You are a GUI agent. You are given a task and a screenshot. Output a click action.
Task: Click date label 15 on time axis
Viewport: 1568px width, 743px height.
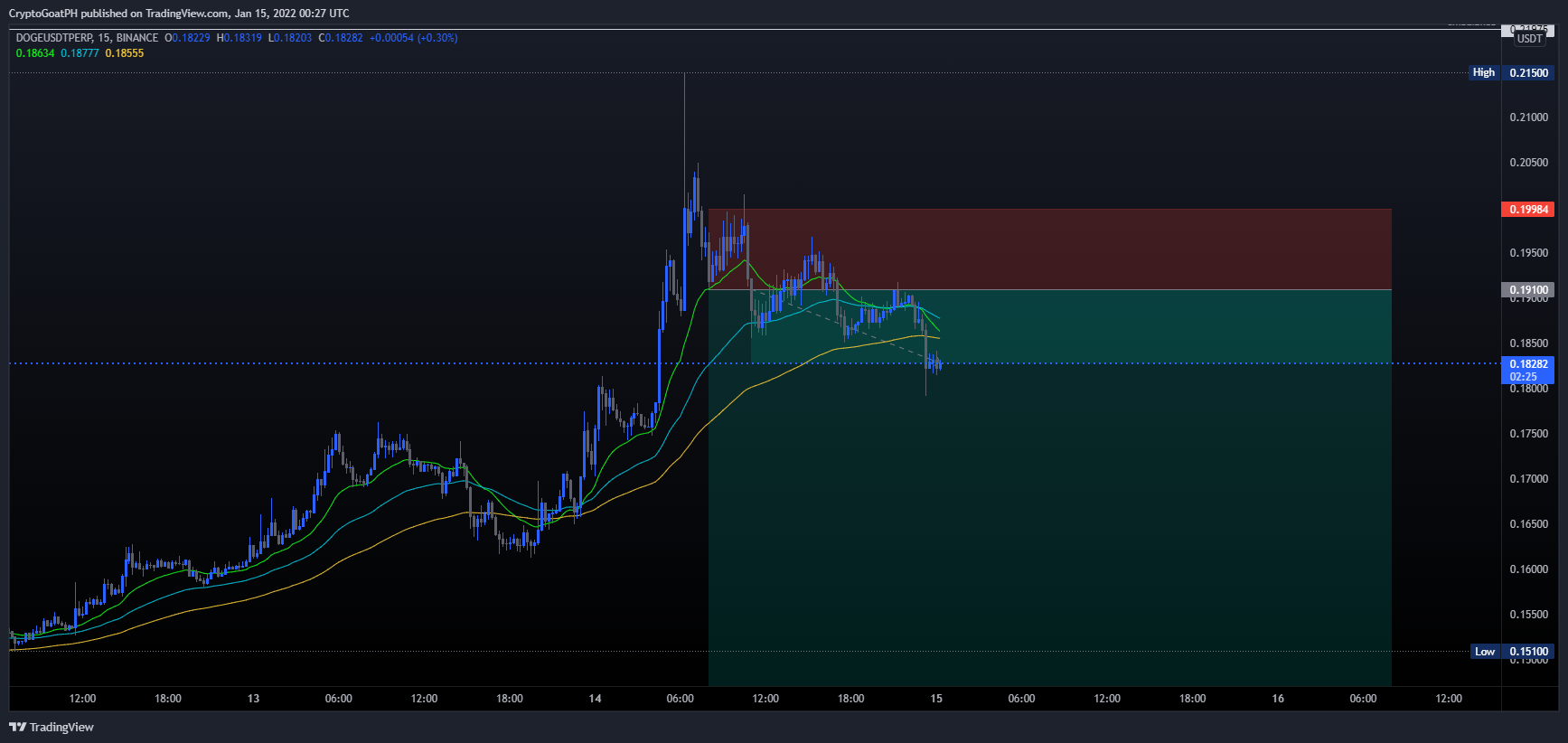[x=936, y=699]
